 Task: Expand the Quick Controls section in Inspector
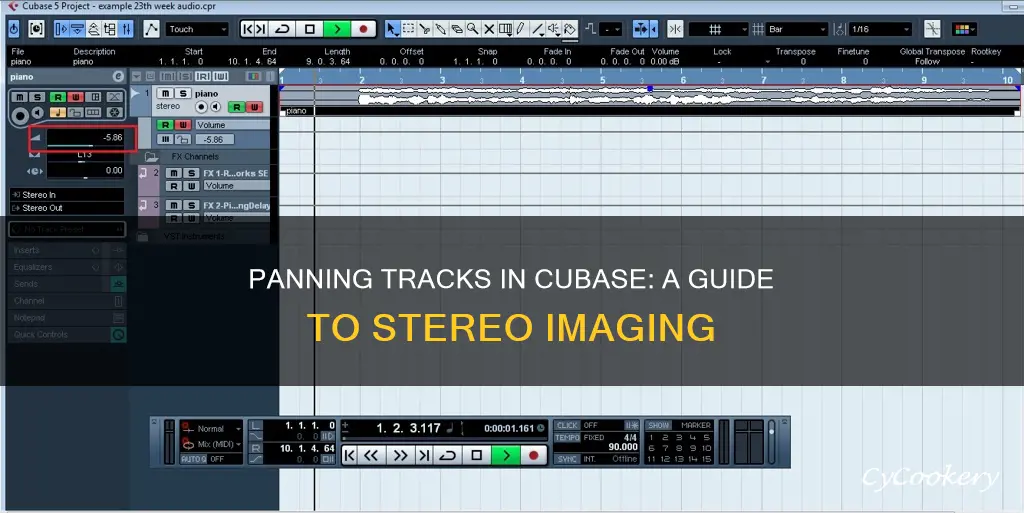[67, 334]
